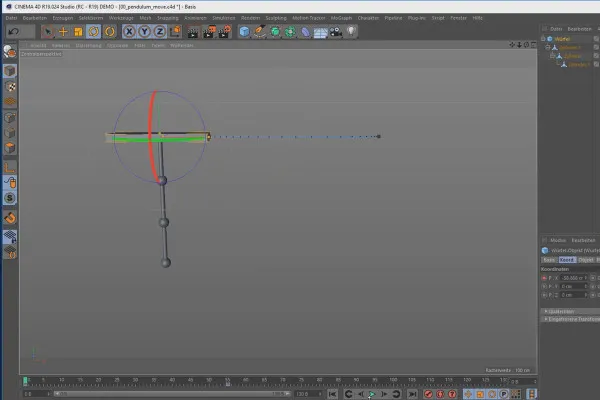This screenshot has width=600, height=400.
Task: Open the Erzeugen menu
Action: [63, 18]
